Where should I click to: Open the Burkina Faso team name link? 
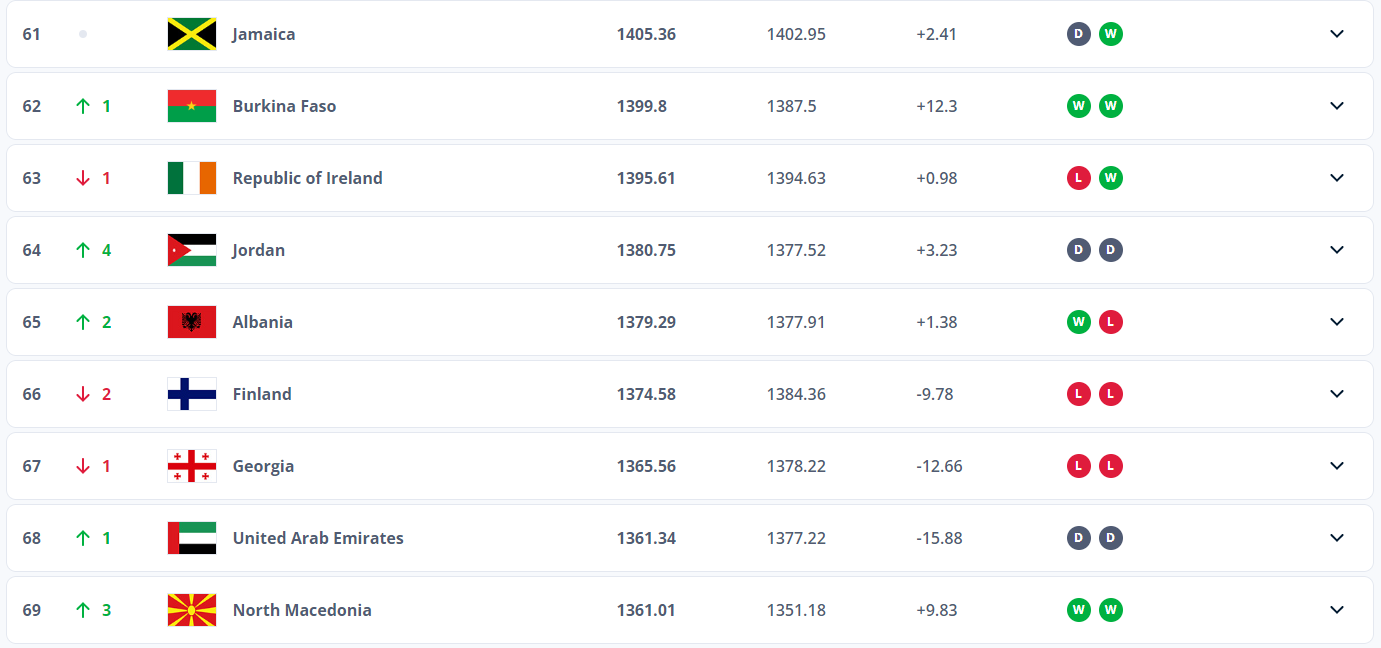tap(284, 106)
